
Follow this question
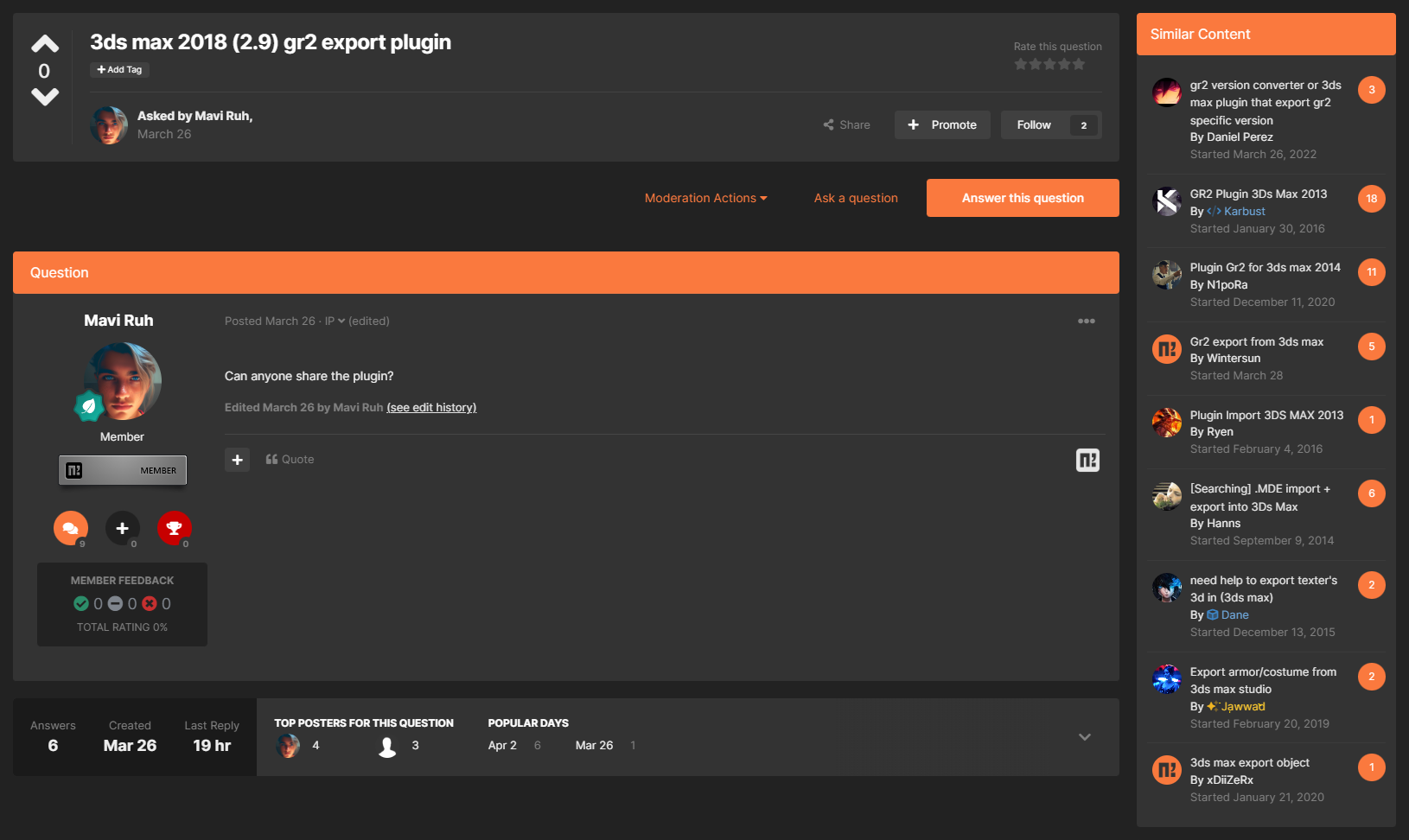click(1034, 124)
